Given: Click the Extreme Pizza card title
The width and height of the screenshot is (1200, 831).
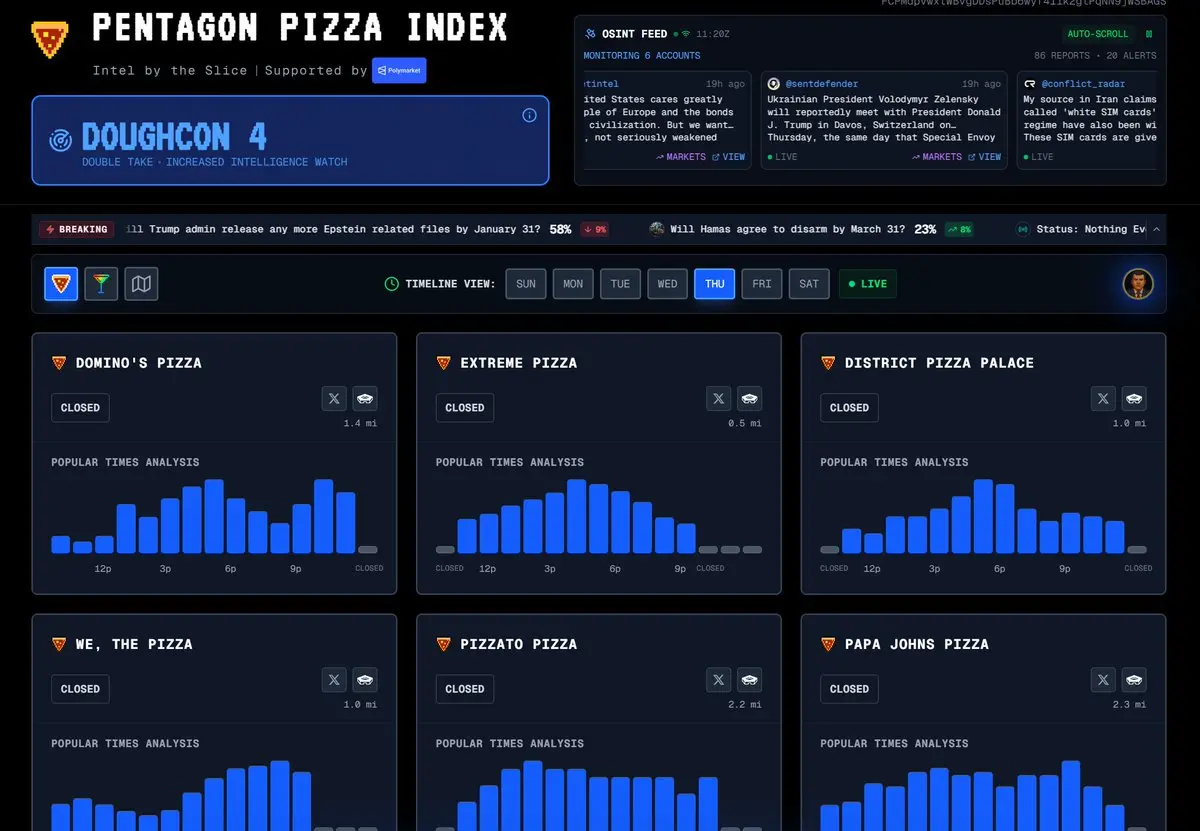Looking at the screenshot, I should coord(519,363).
